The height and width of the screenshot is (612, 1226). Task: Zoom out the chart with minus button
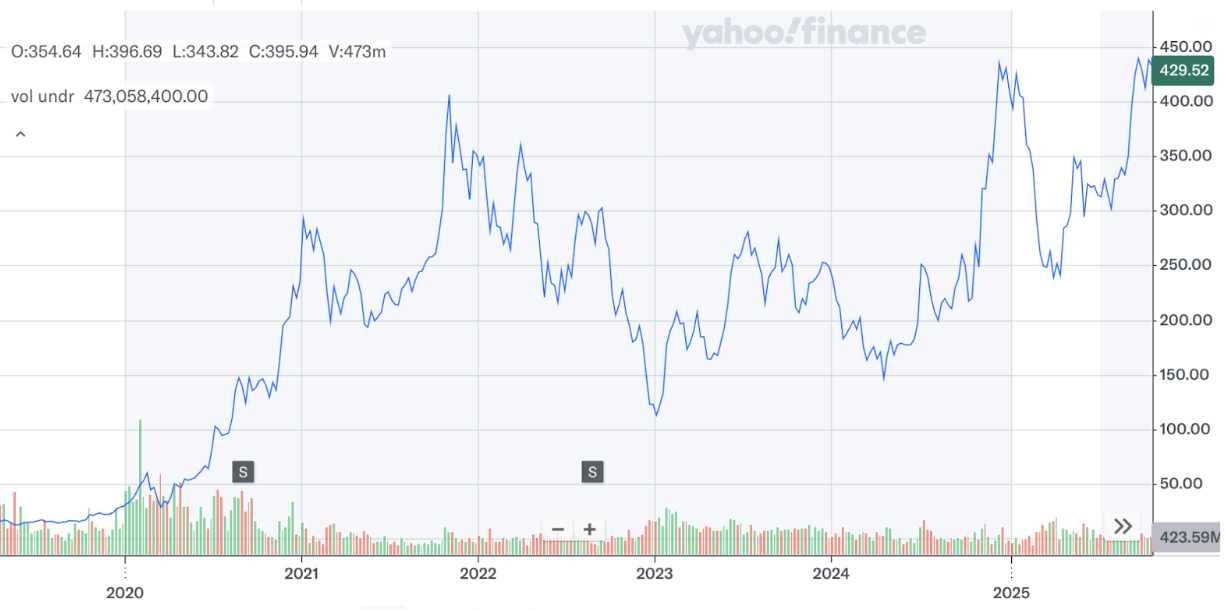coord(558,529)
